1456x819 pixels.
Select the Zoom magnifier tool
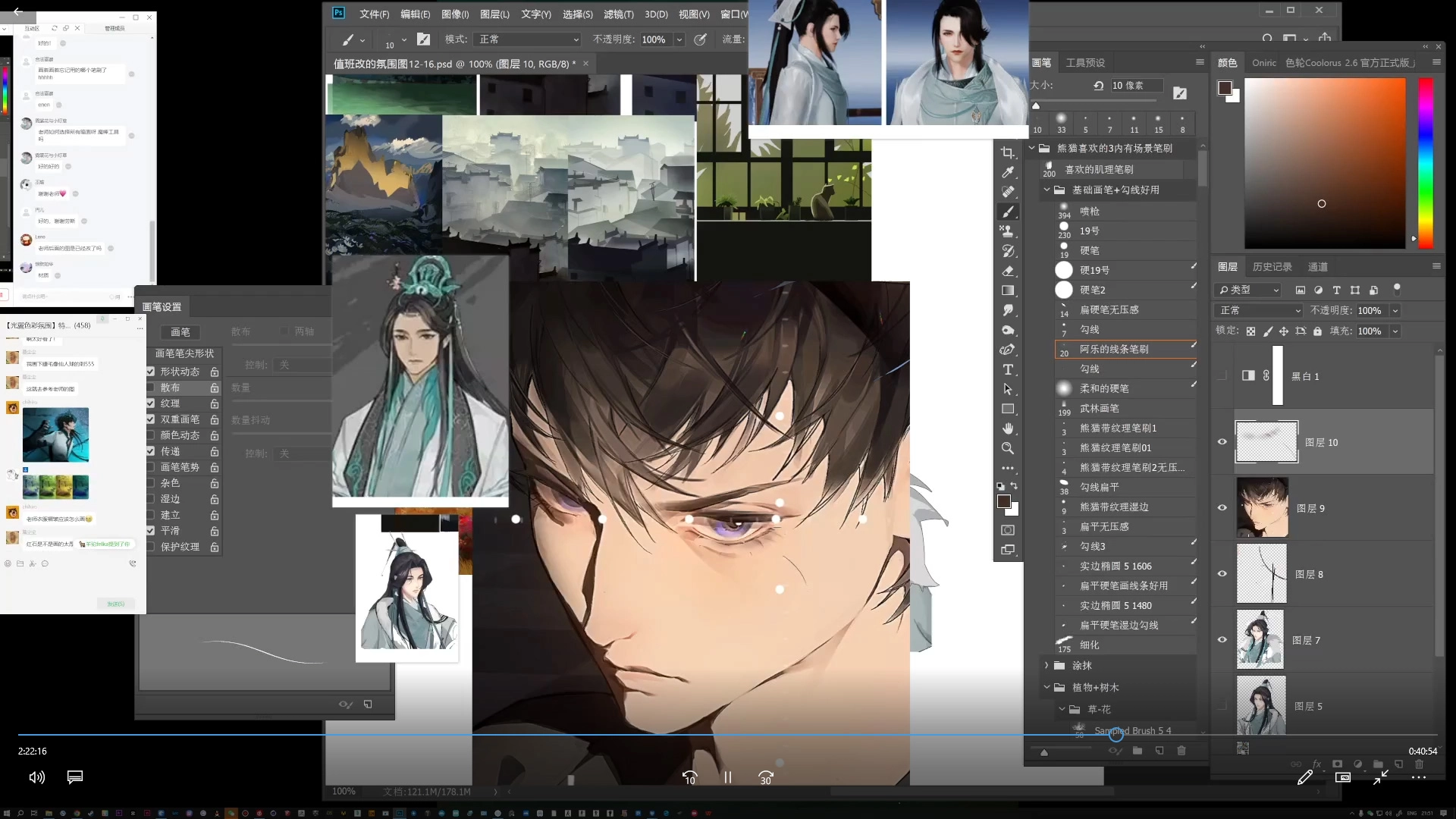pyautogui.click(x=1007, y=448)
